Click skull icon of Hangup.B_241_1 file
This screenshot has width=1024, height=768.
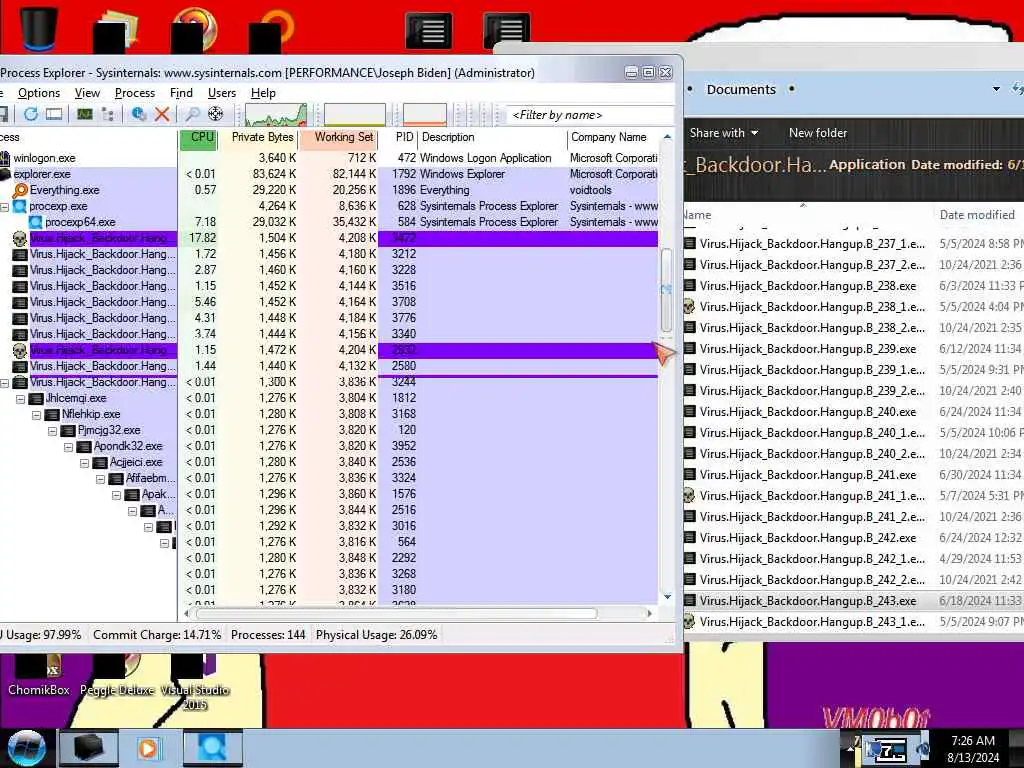pyautogui.click(x=689, y=496)
